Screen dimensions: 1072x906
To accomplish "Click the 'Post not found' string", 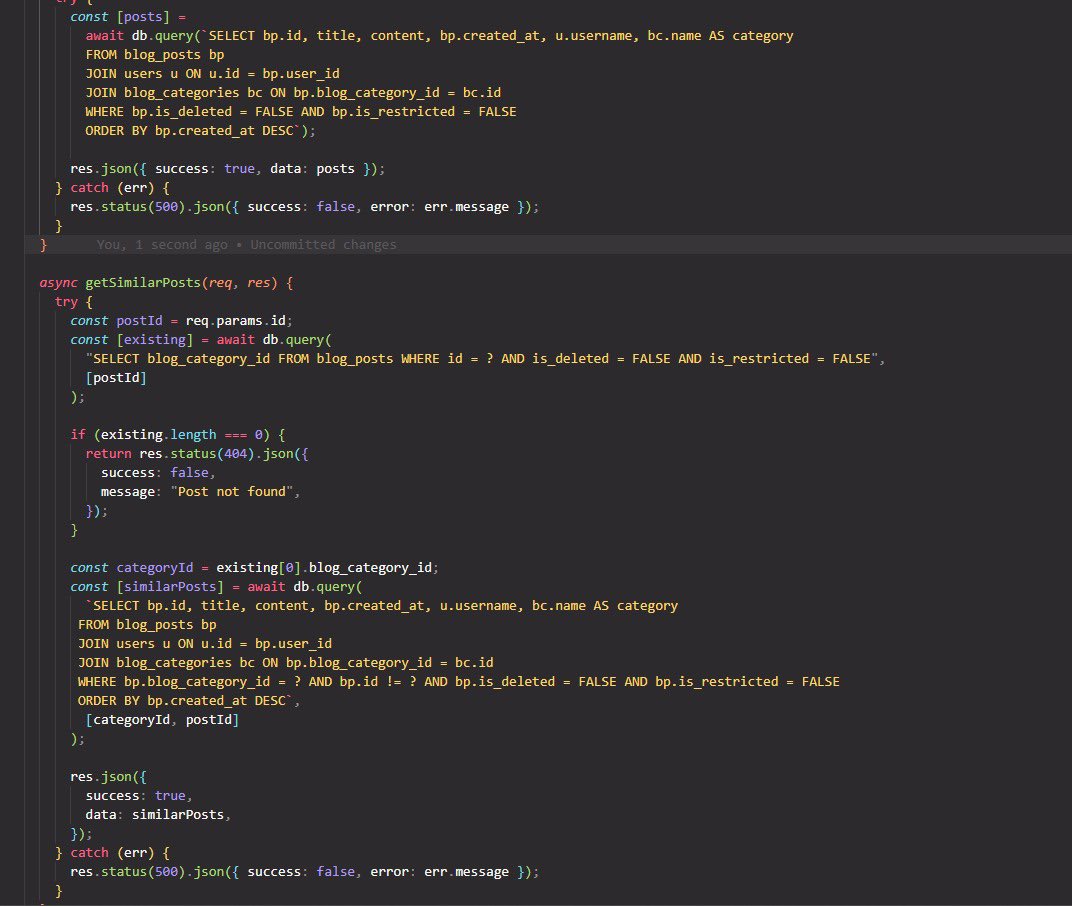I will click(232, 492).
